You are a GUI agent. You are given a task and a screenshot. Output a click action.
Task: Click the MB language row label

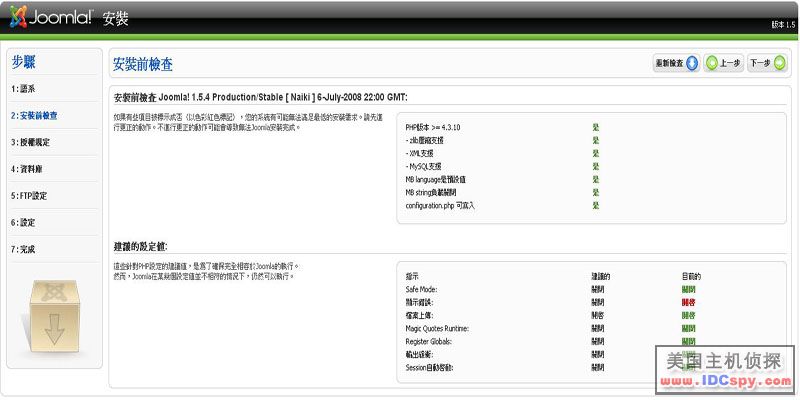(435, 180)
